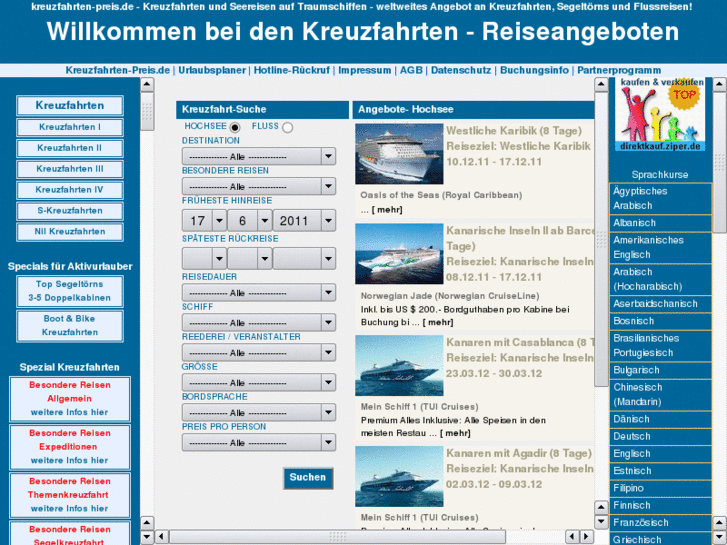Image resolution: width=727 pixels, height=545 pixels.
Task: Select the HOCHSEE radio button
Action: point(235,127)
